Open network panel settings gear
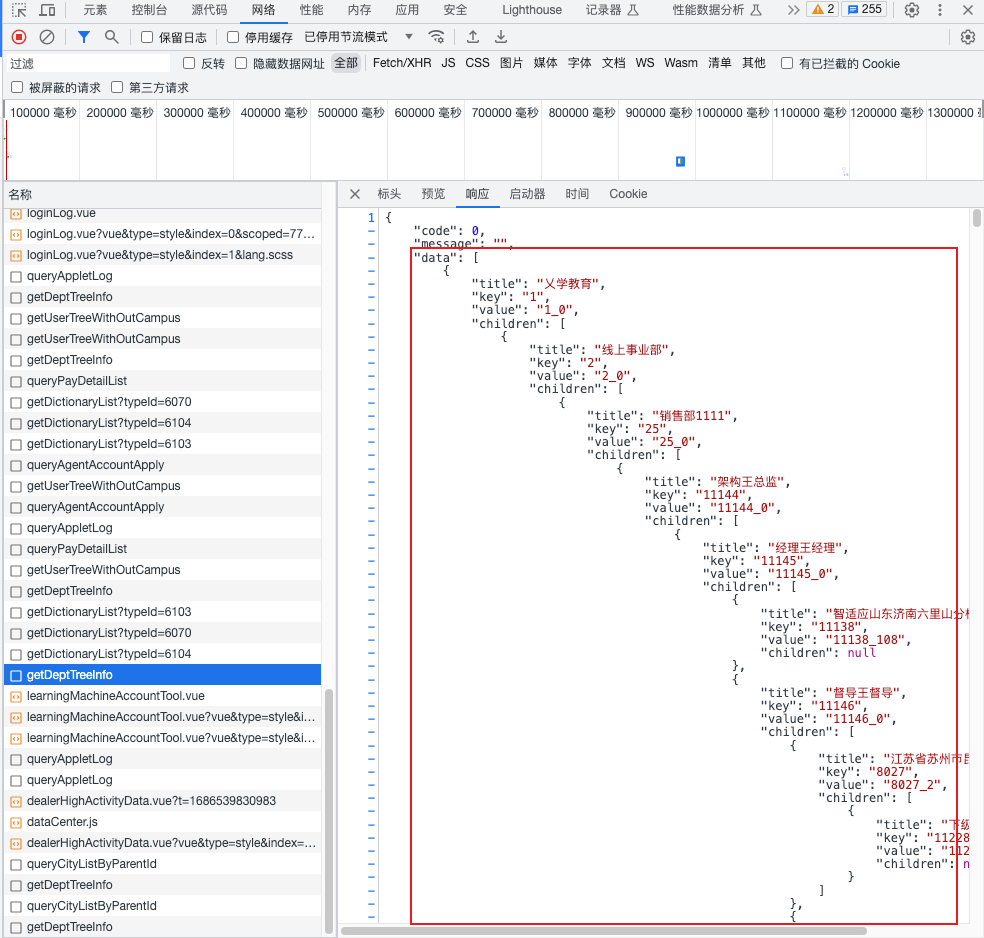Viewport: 984px width, 938px height. (x=968, y=37)
